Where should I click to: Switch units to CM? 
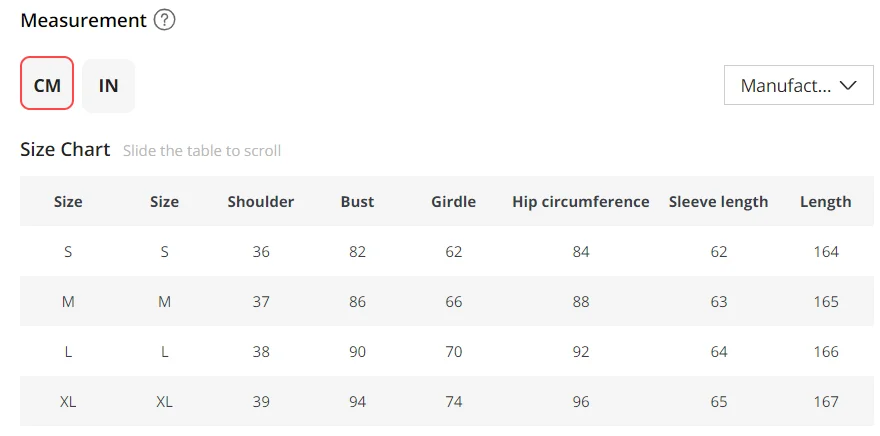point(47,83)
